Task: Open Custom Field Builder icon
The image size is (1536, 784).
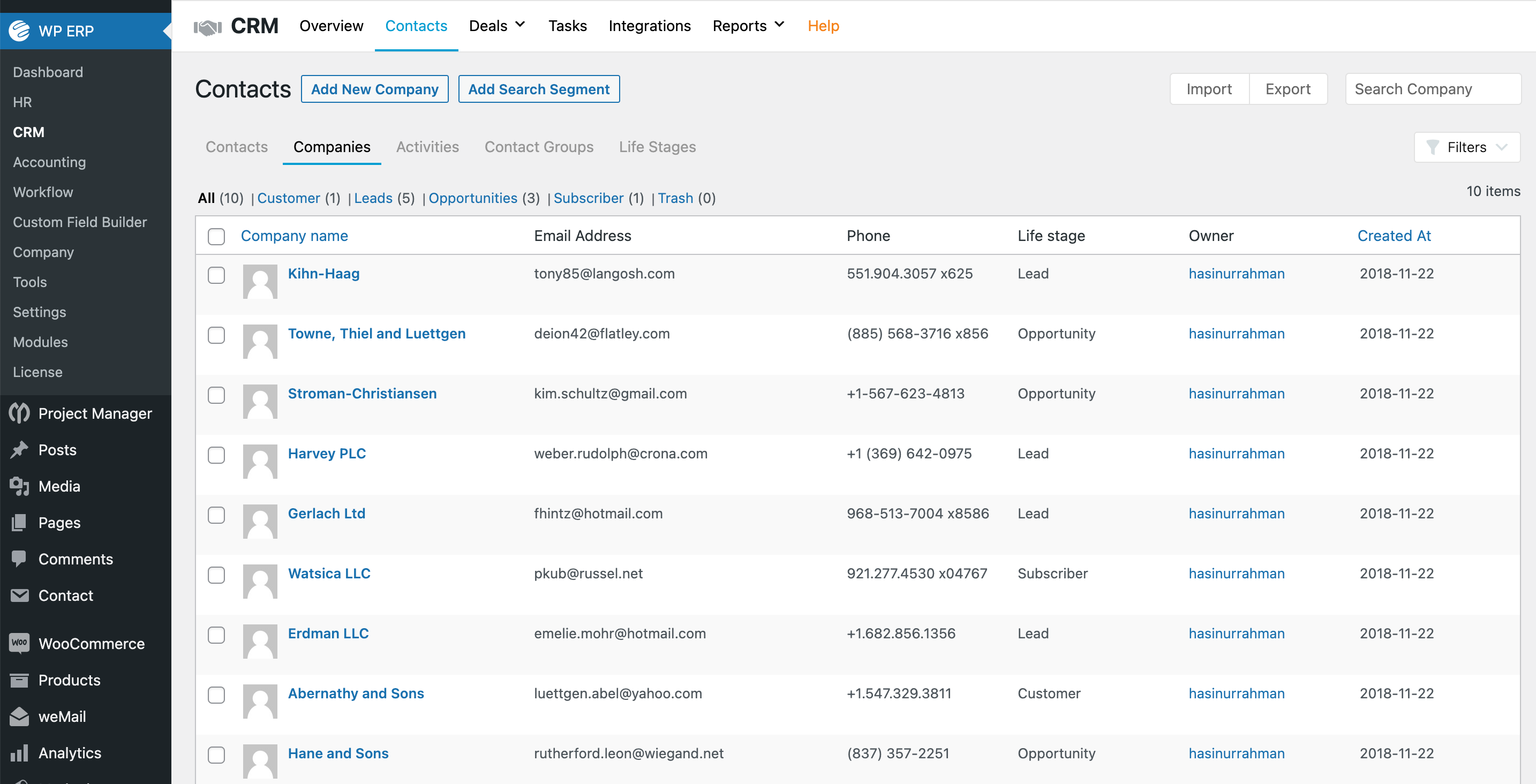Action: pyautogui.click(x=83, y=222)
